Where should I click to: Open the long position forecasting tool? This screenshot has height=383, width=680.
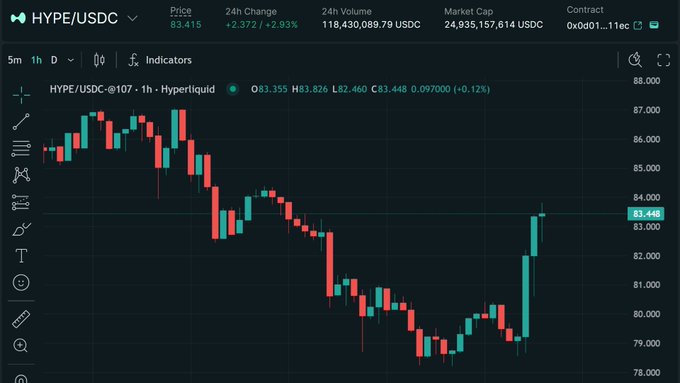(x=21, y=202)
